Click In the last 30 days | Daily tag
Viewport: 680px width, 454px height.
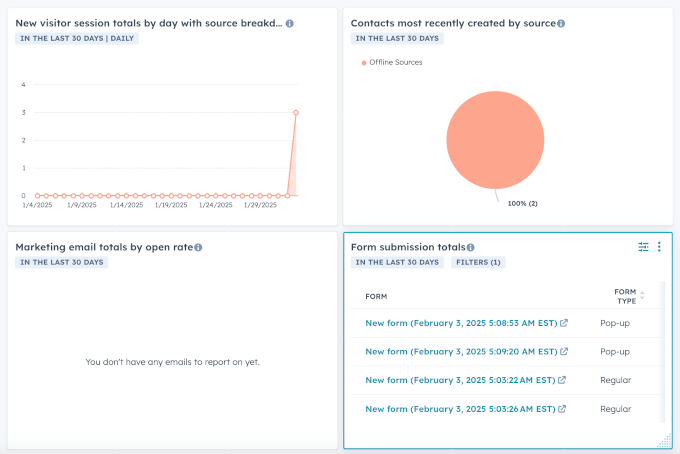[x=77, y=38]
